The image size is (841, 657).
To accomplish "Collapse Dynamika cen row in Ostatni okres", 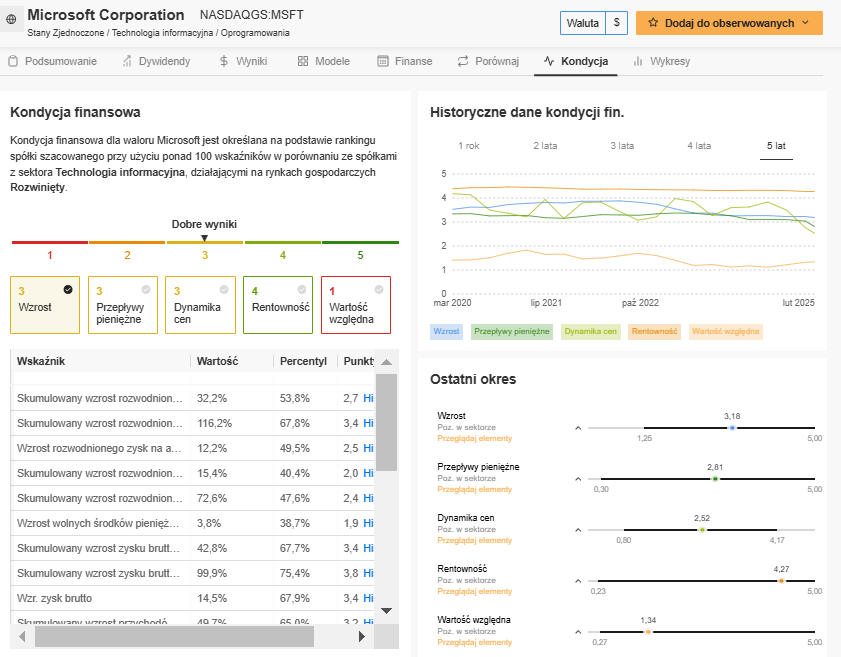I will pos(578,530).
